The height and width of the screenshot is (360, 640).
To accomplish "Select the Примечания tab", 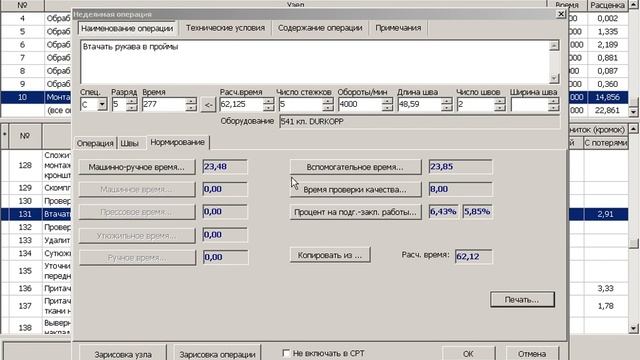I will [x=398, y=28].
